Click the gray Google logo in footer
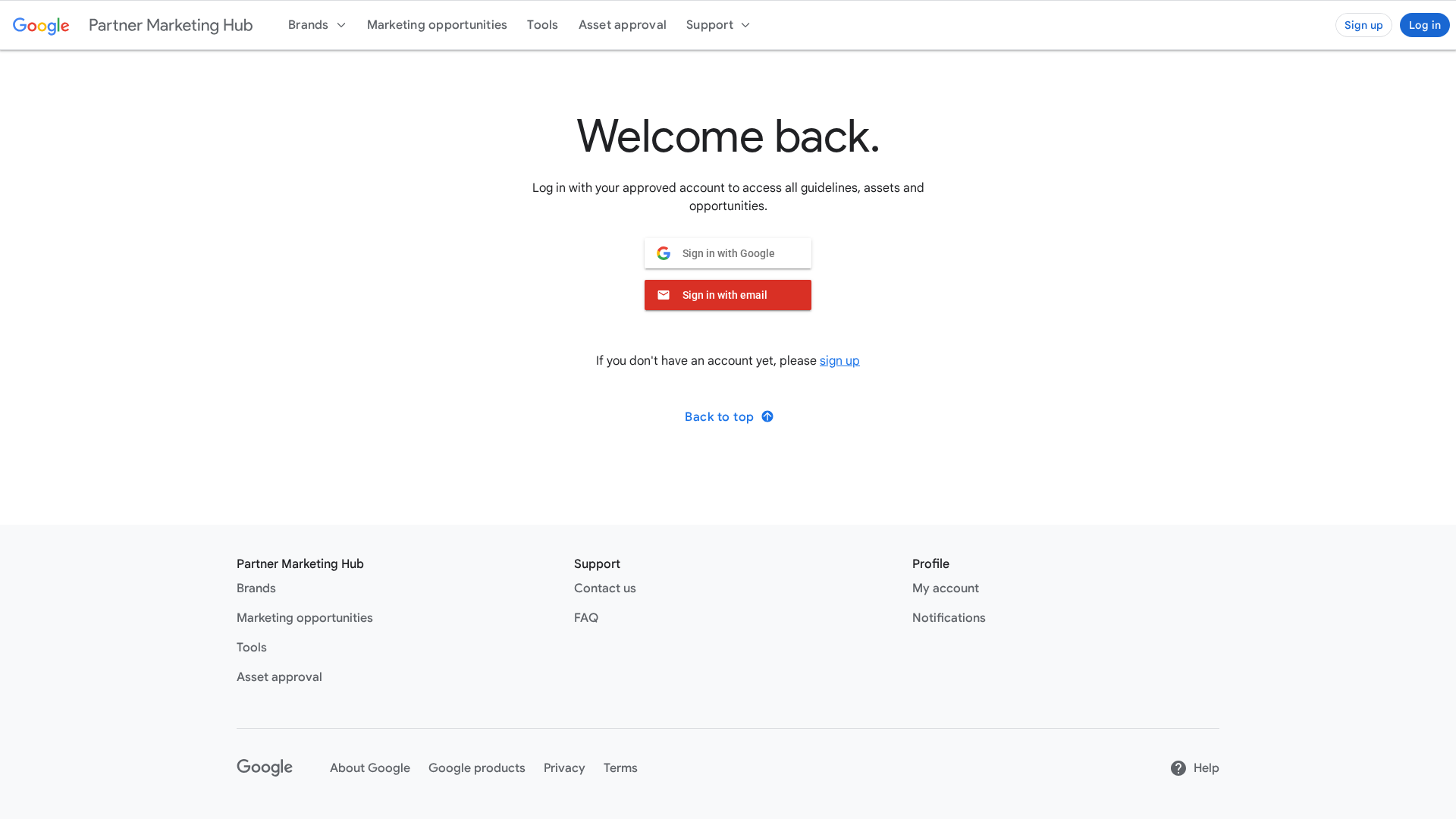Viewport: 1456px width, 819px height. pyautogui.click(x=265, y=767)
